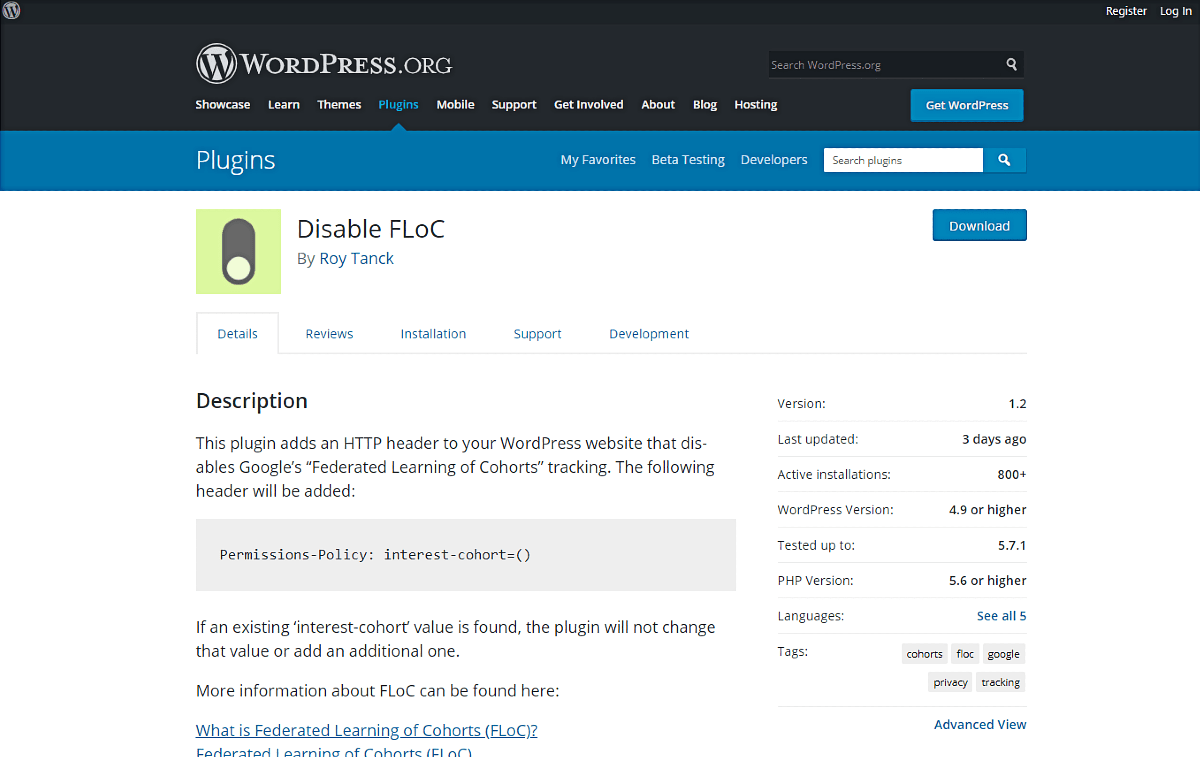Screen dimensions: 1200x757
Task: Switch to the Installation tab
Action: point(433,334)
